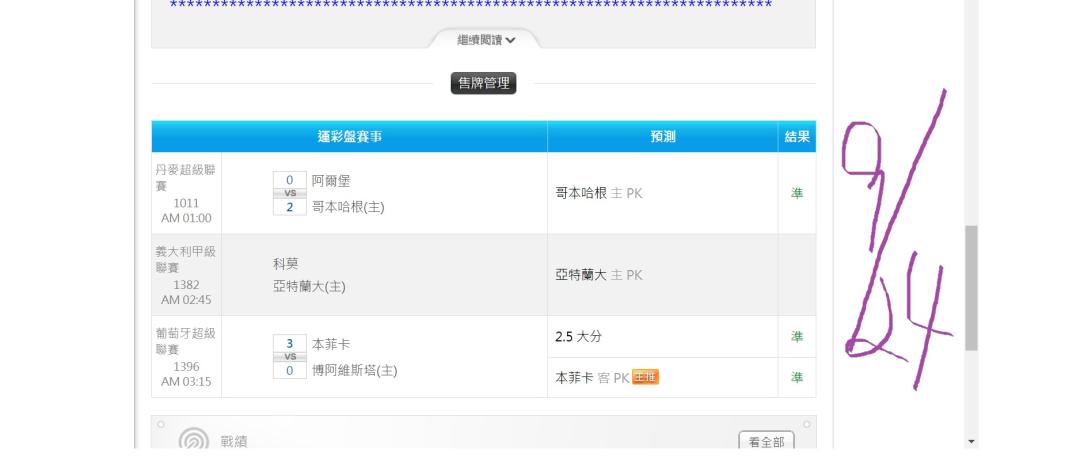
Task: Click 準 result for 本菲卡 客 PK
Action: click(x=797, y=377)
